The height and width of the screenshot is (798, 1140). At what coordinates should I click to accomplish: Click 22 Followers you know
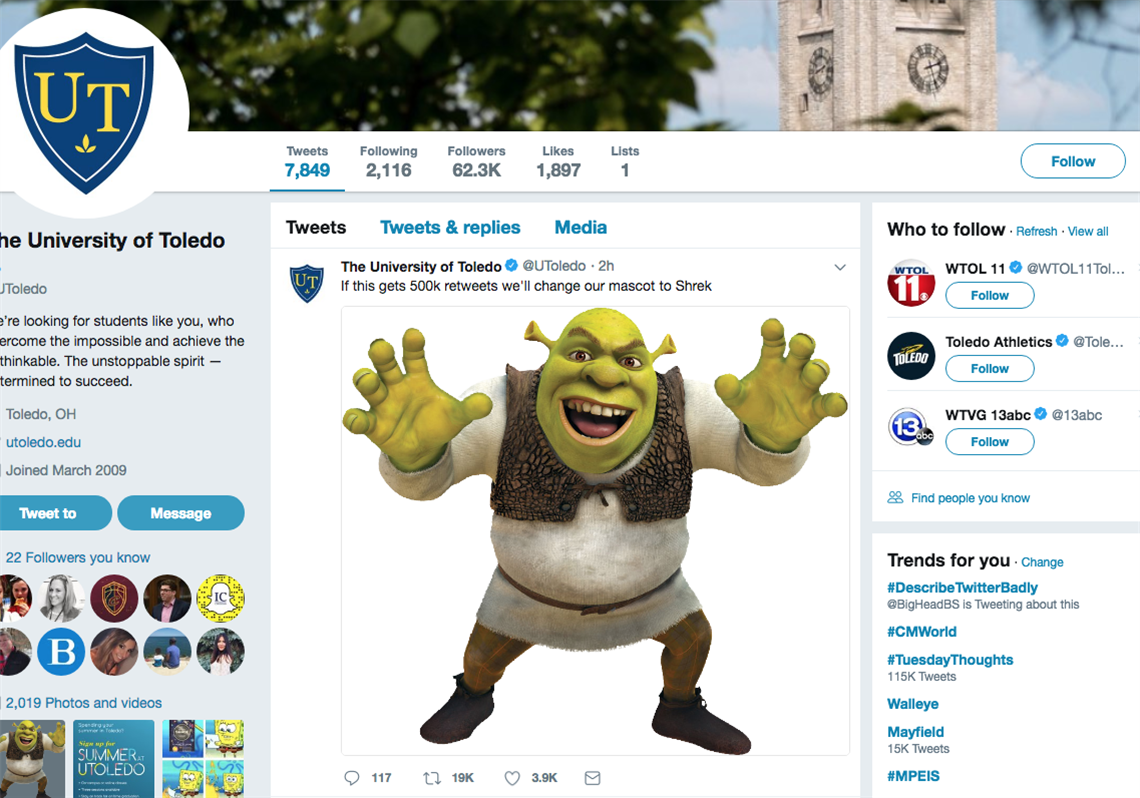(x=78, y=557)
